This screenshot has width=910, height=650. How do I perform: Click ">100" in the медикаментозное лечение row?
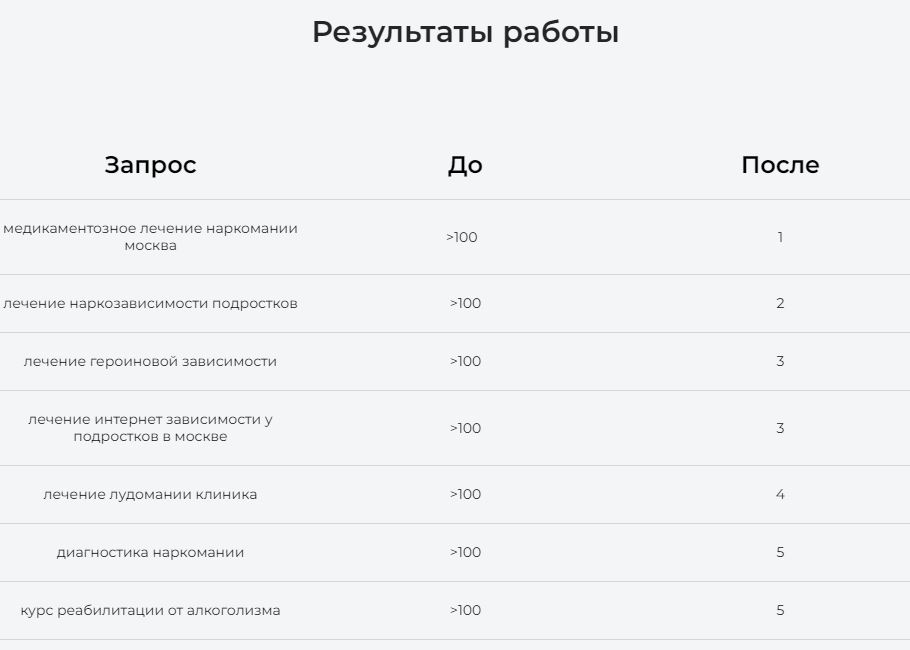462,237
